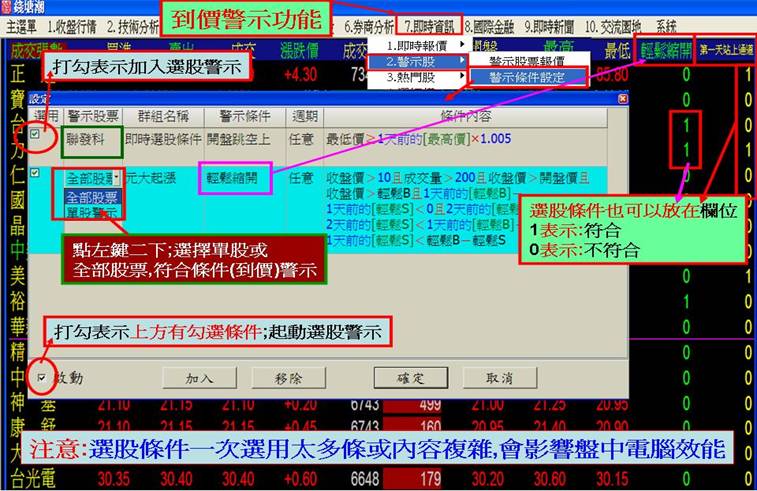Choose 單股警示 option in dropdown list
The image size is (757, 491).
pos(92,211)
